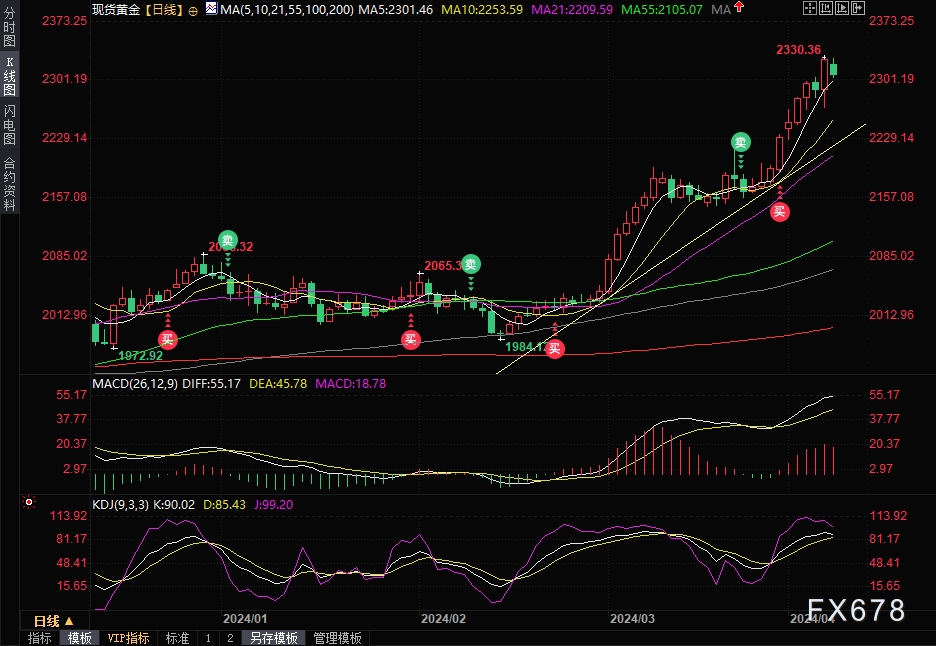
Task: Click the small chart icon before MA(5,10,21,55,100,200)
Action: (x=211, y=8)
